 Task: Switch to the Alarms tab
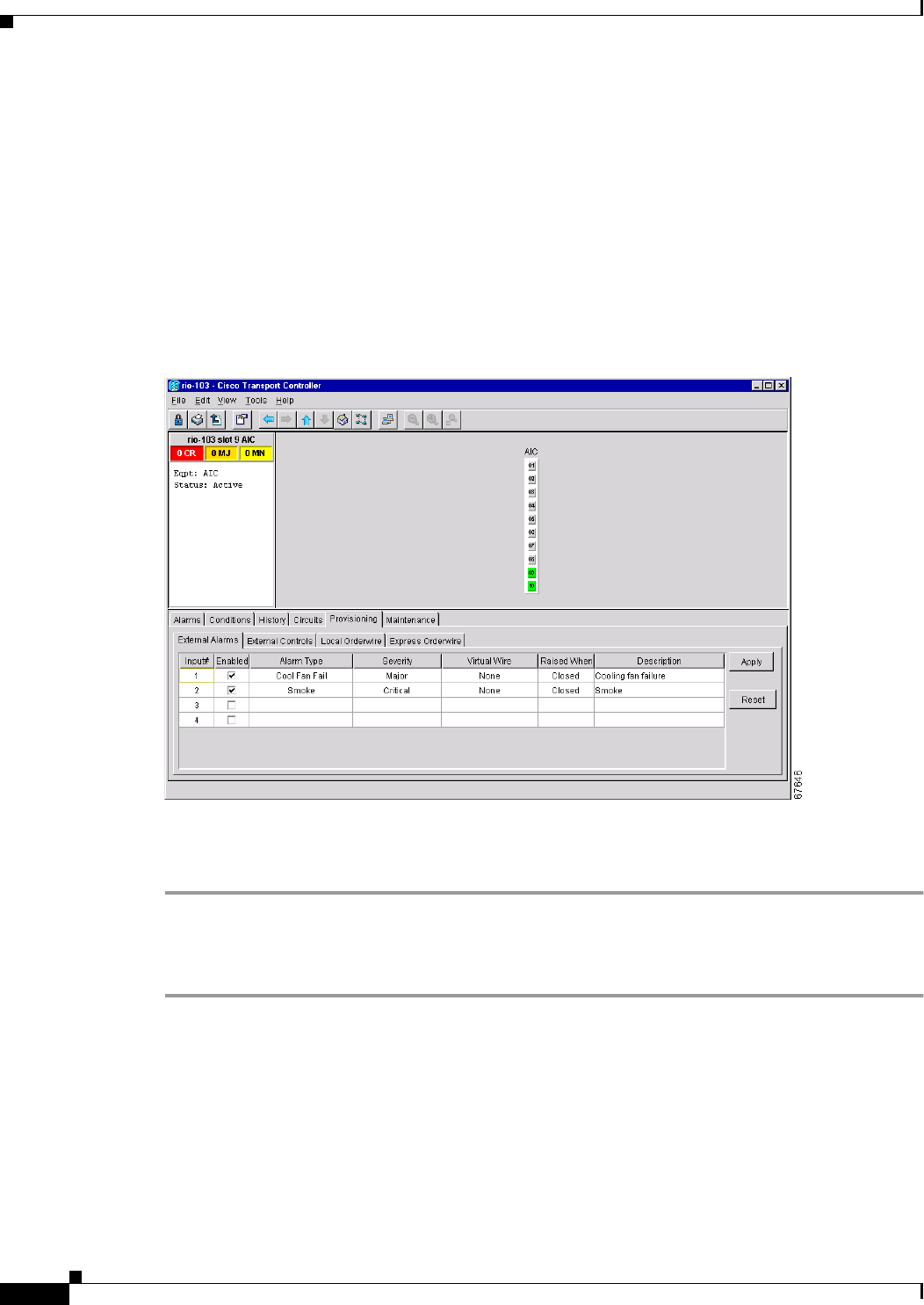coord(187,620)
